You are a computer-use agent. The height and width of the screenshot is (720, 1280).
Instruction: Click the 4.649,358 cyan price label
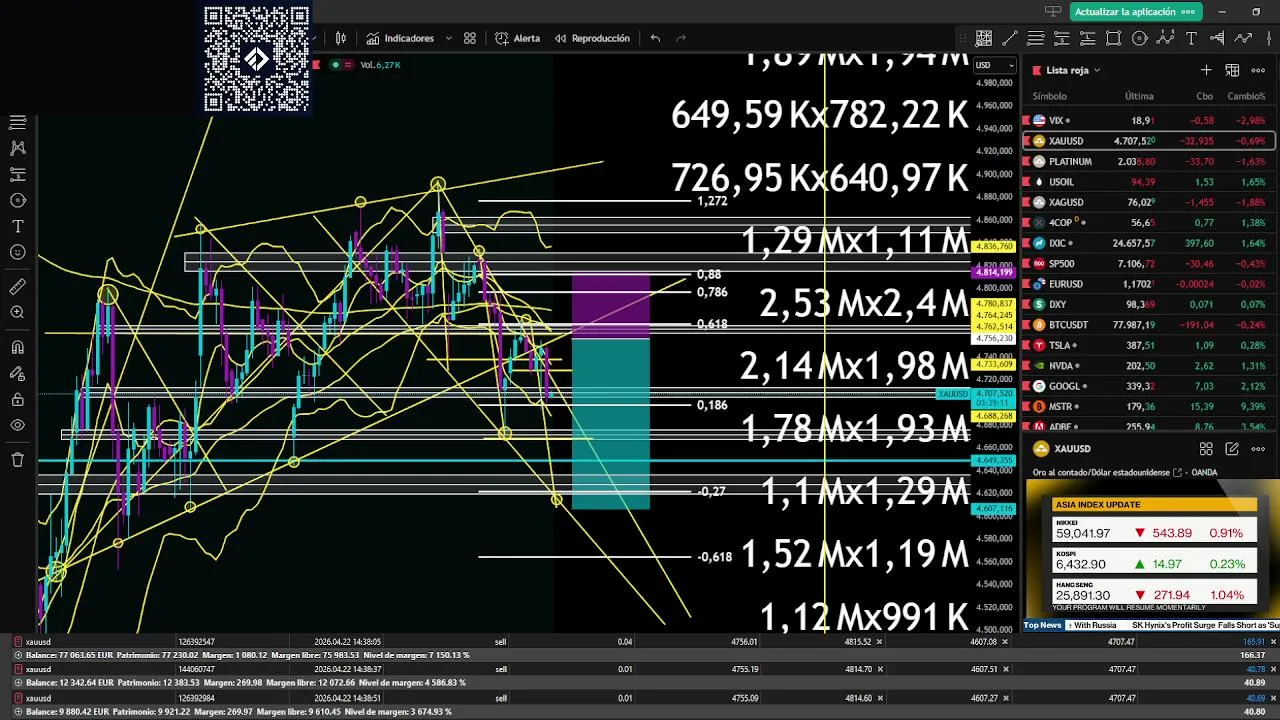click(993, 461)
